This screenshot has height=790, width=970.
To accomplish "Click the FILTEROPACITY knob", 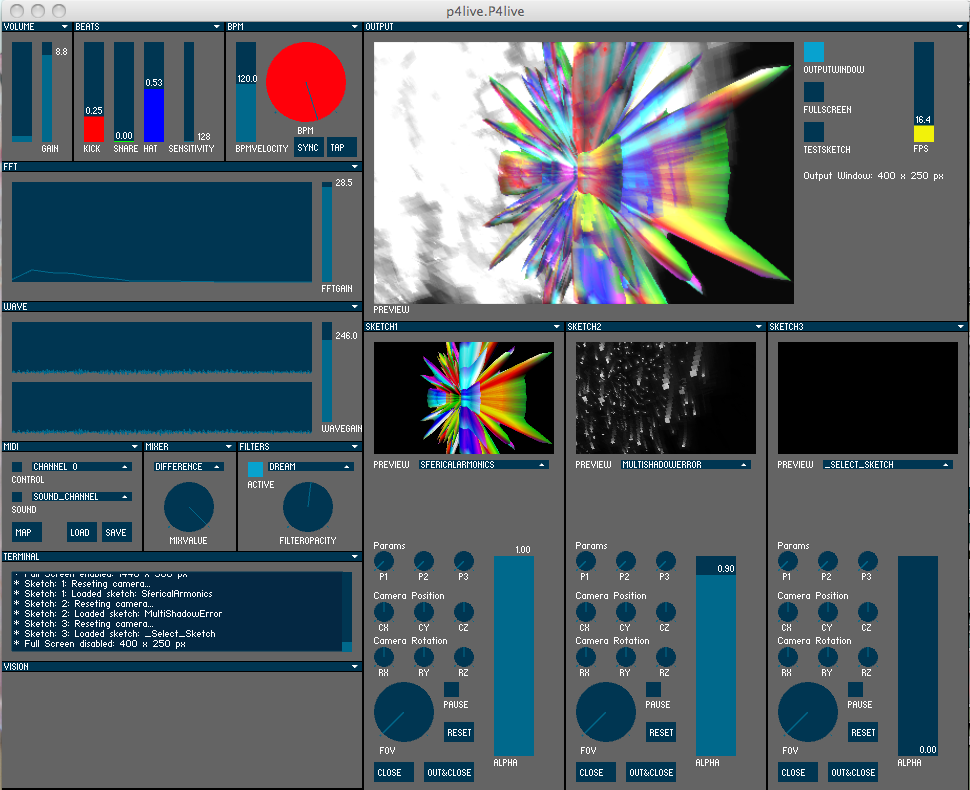I will pyautogui.click(x=308, y=507).
